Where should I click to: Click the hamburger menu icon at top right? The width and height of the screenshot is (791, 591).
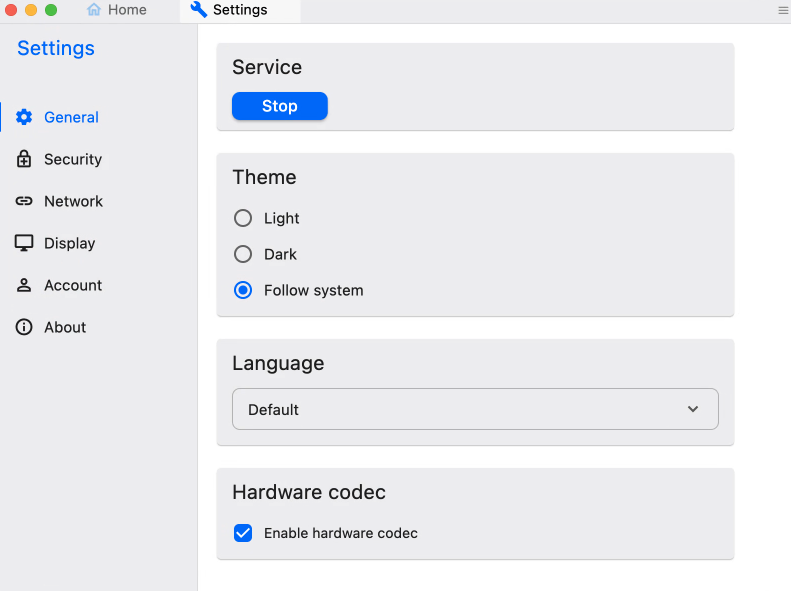(783, 10)
